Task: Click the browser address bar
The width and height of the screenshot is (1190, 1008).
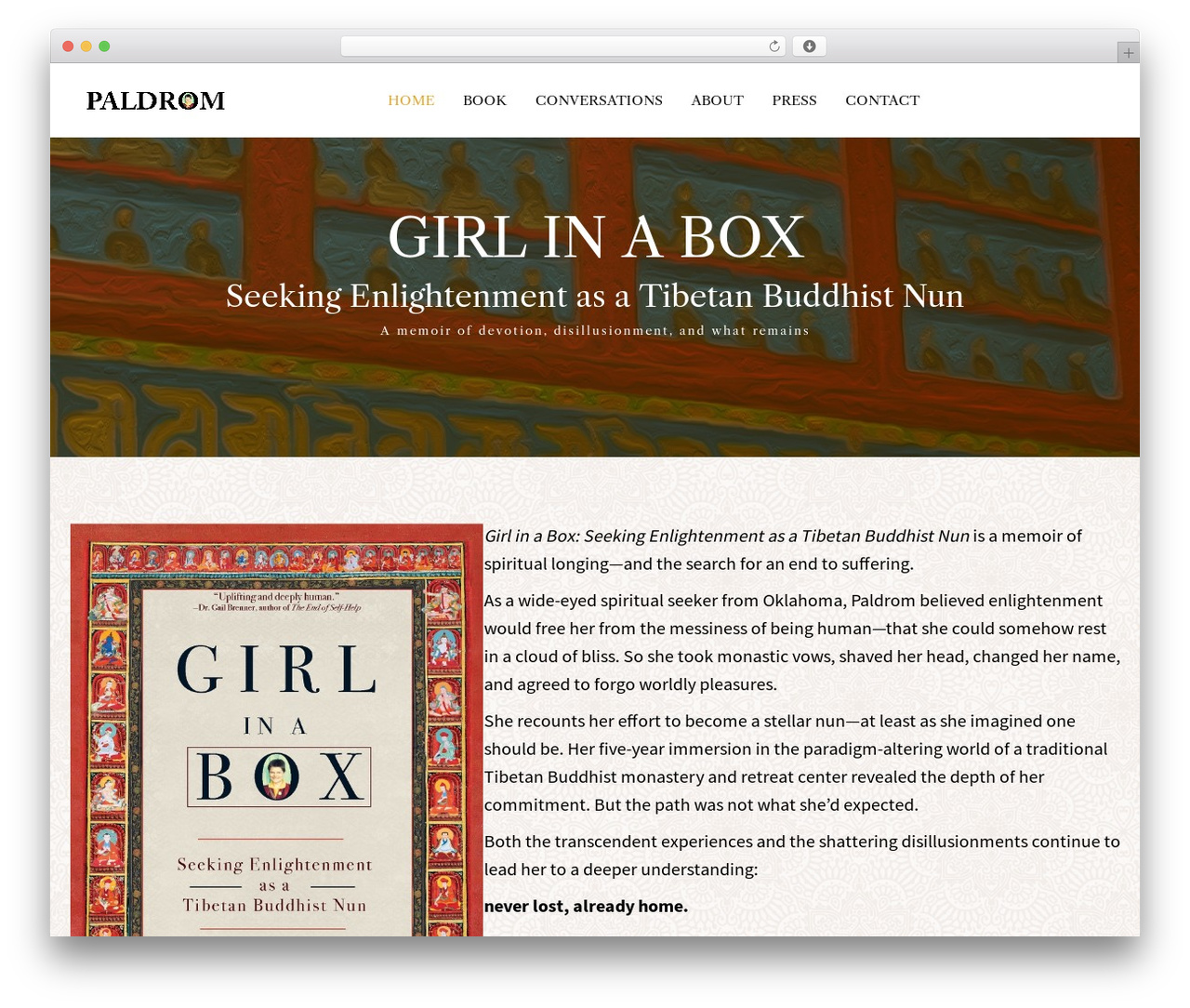Action: pos(563,46)
